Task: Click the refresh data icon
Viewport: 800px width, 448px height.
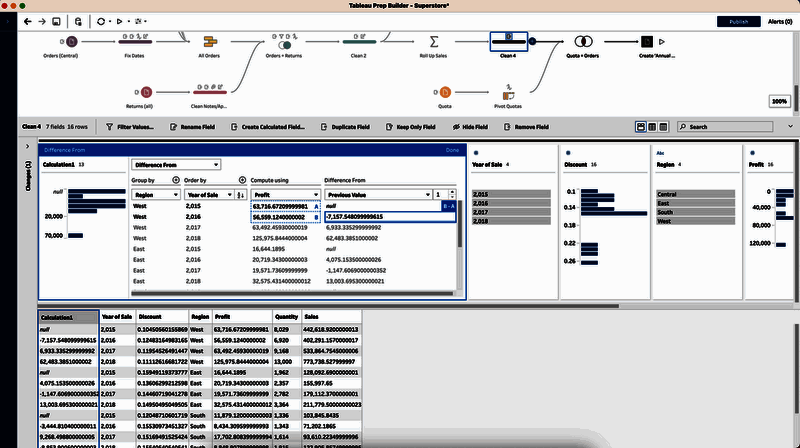Action: pos(102,21)
